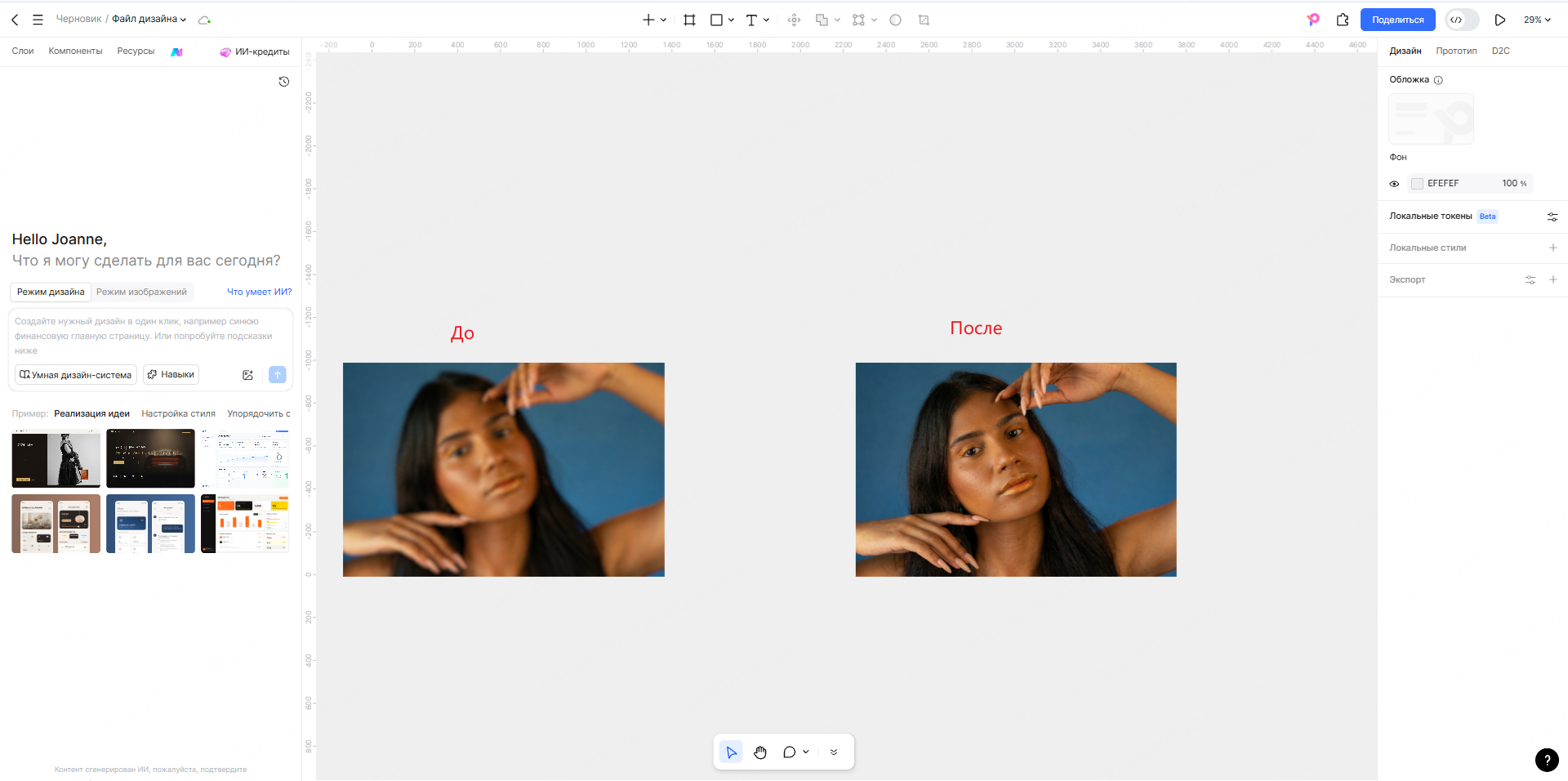Viewport: 1568px width, 781px height.
Task: Click the circle mask icon
Action: click(x=895, y=20)
